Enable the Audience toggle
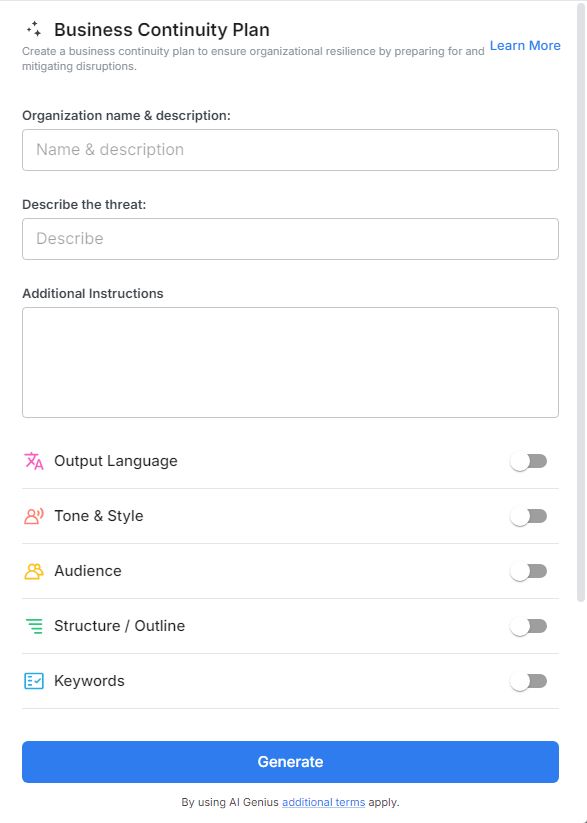587x823 pixels. pyautogui.click(x=529, y=570)
